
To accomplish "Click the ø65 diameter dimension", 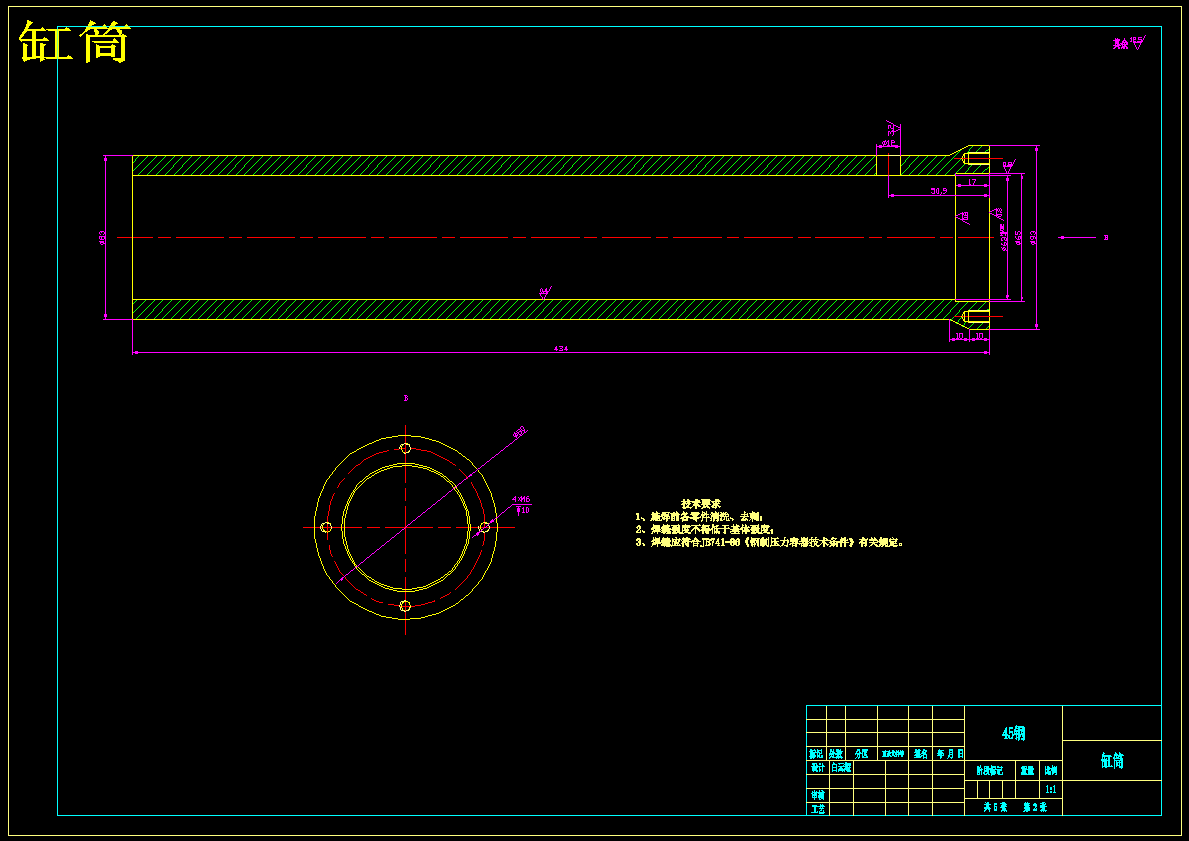I will [1018, 238].
